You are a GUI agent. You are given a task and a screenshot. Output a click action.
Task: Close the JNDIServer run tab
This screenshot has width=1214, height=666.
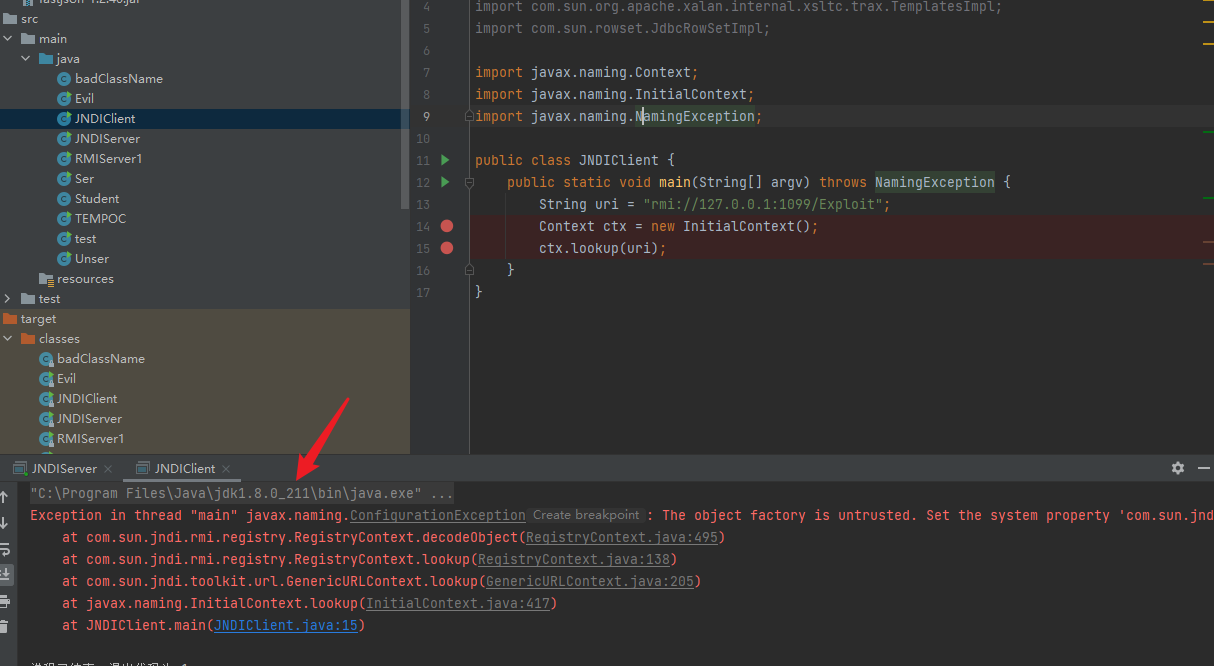coord(109,468)
